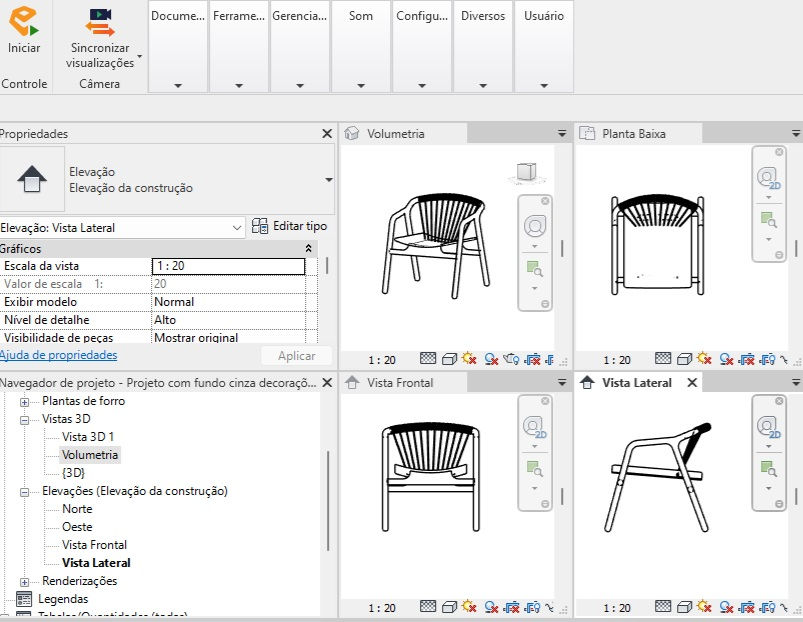Click the Propriedades panel vertical scrollbar
Viewport: 803px width, 622px height.
pos(327,266)
